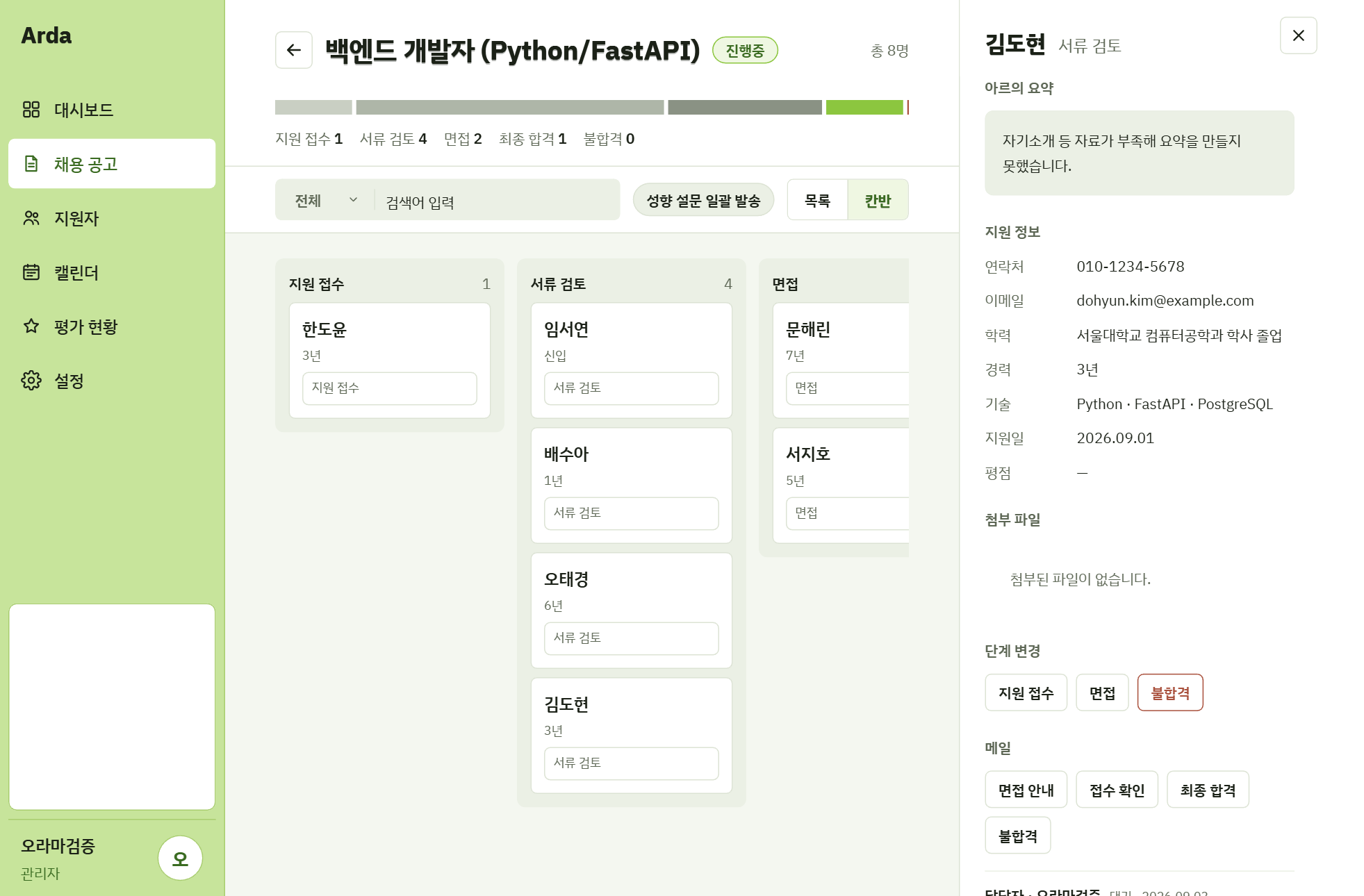
Task: Click the evaluation star icon
Action: coord(31,326)
